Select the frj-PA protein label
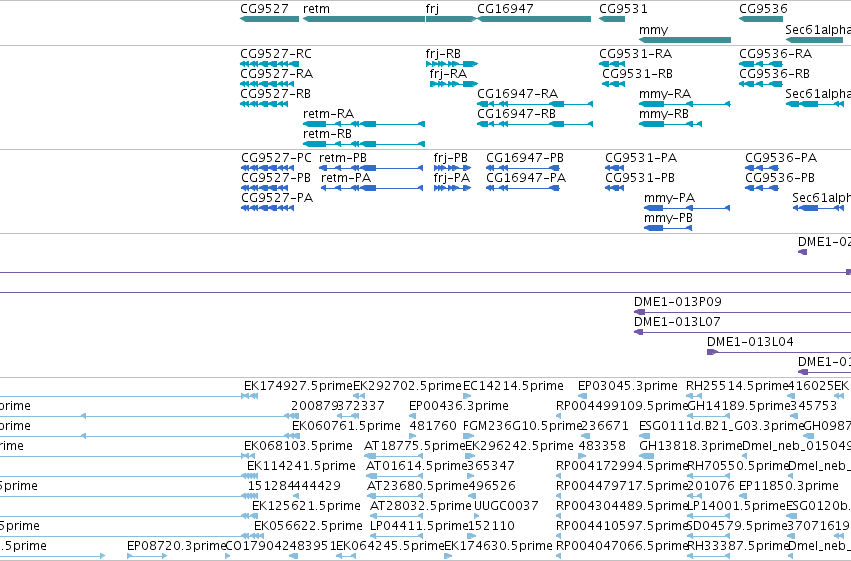Viewport: 851px width, 561px height. click(452, 178)
